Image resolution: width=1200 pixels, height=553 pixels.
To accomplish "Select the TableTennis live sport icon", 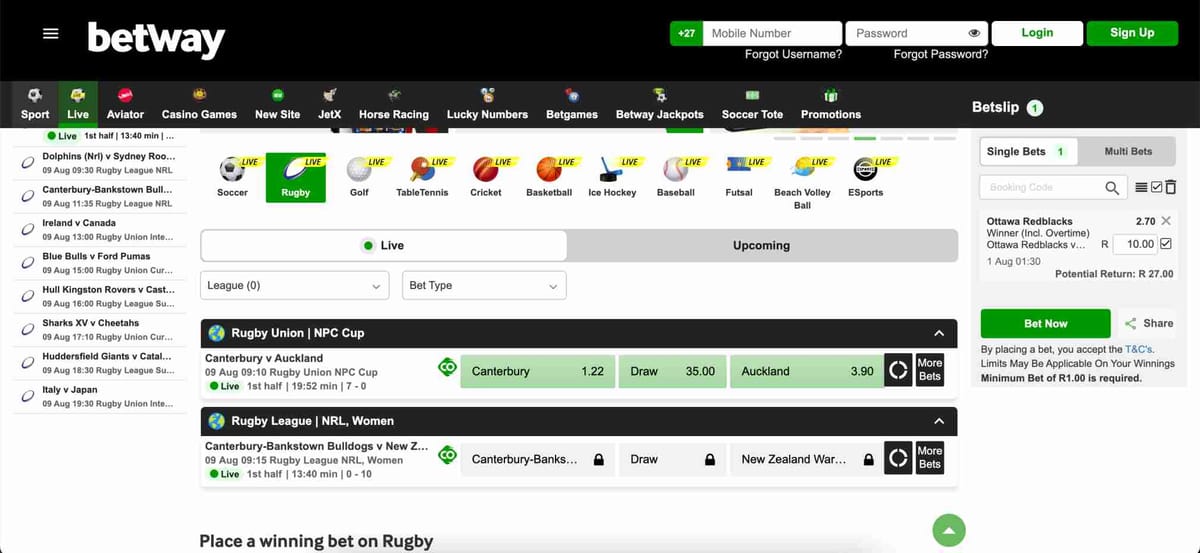I will click(x=422, y=177).
